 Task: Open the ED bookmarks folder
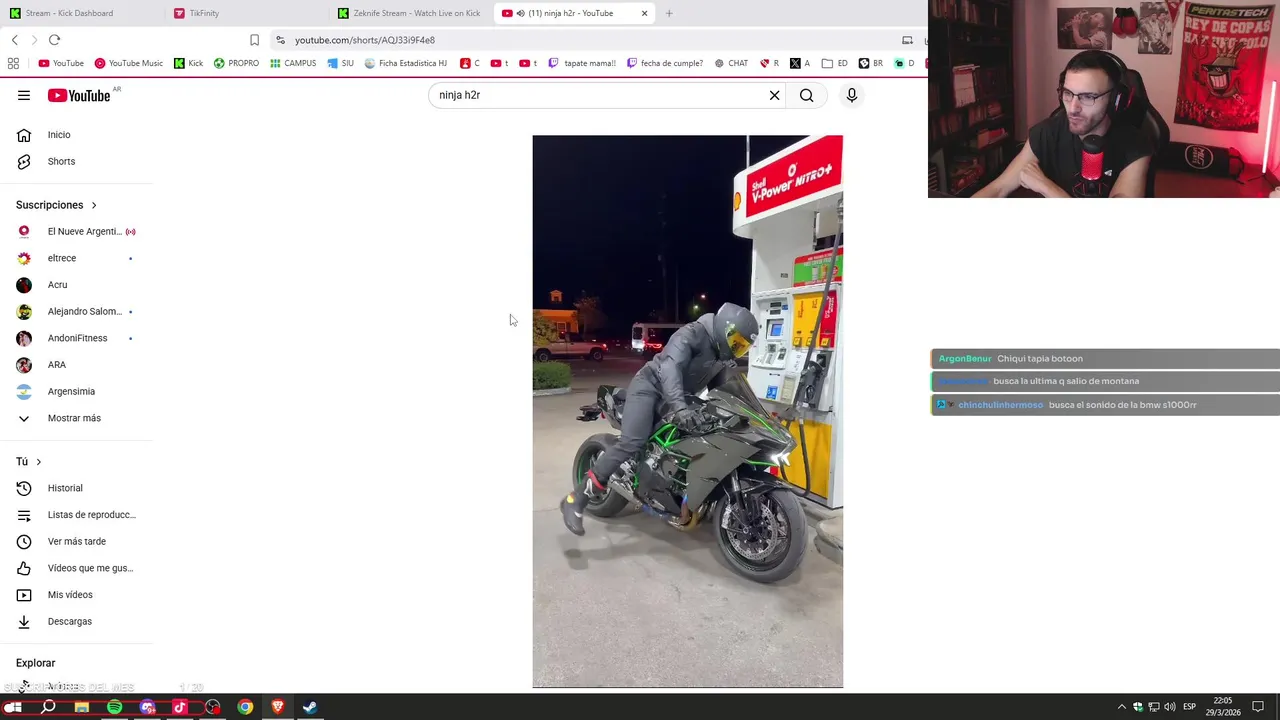coord(835,63)
